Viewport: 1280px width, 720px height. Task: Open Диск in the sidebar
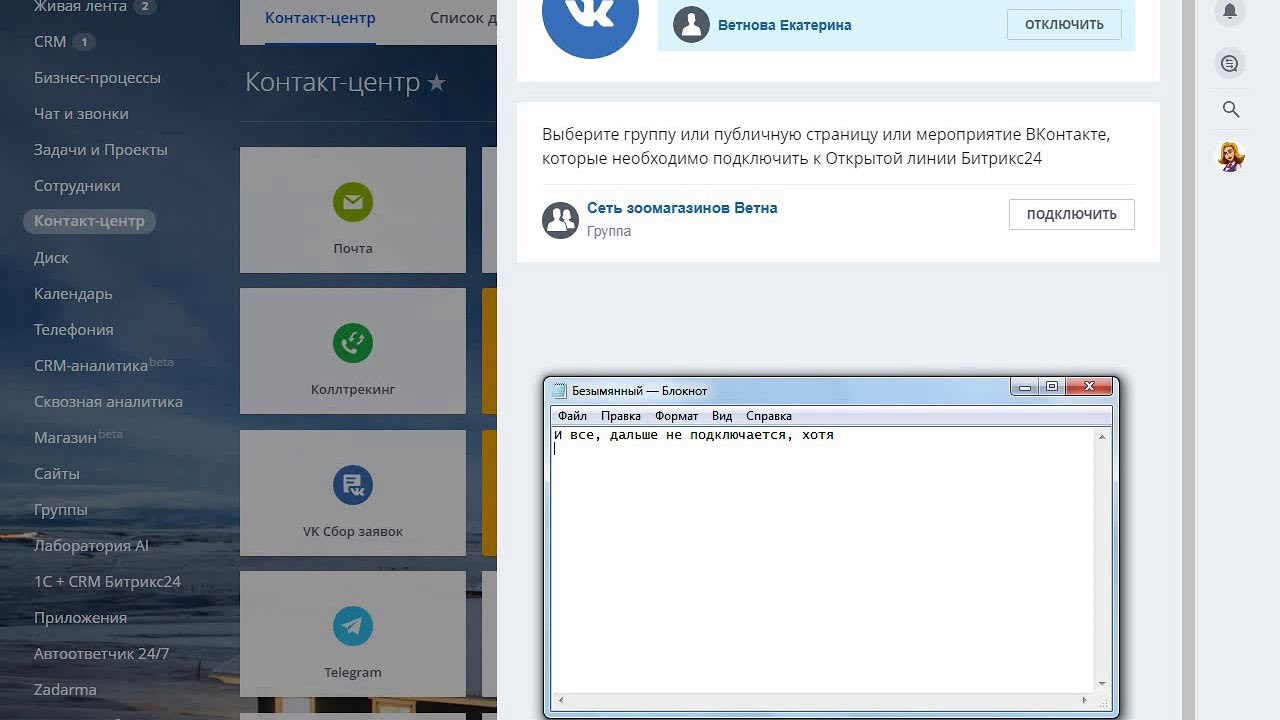click(51, 258)
